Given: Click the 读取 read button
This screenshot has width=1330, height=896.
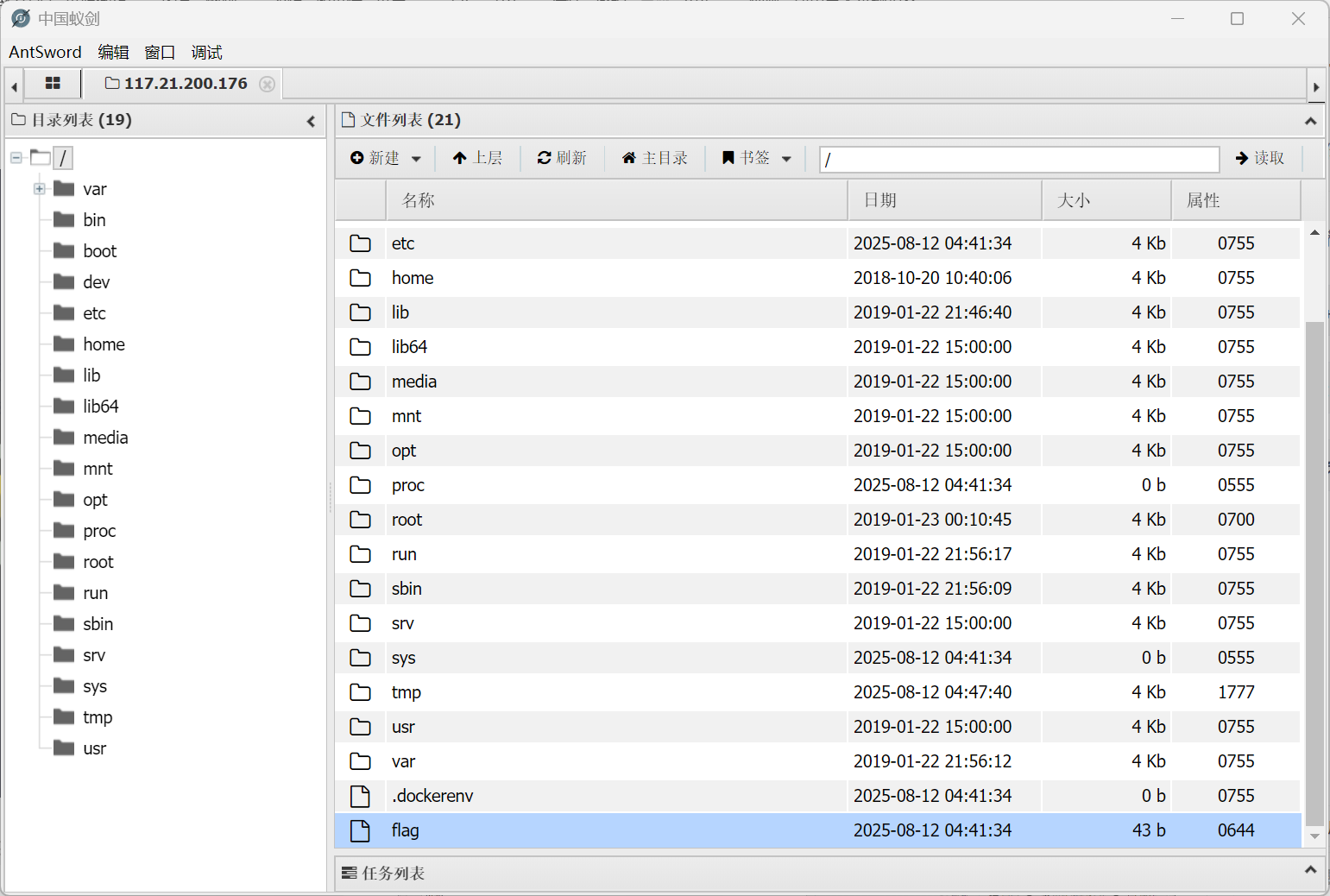Looking at the screenshot, I should (x=1260, y=158).
